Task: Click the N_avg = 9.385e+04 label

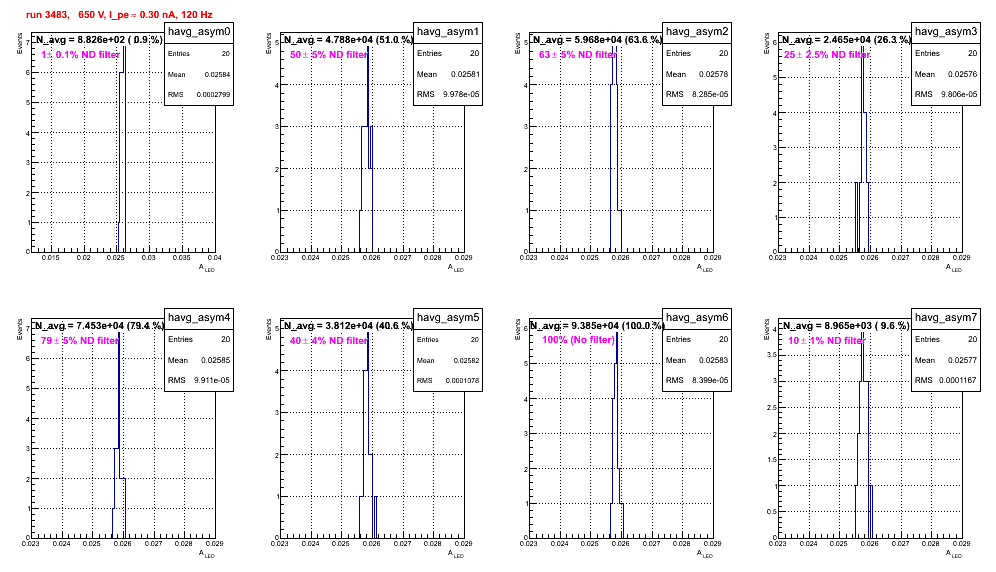Action: click(x=597, y=325)
